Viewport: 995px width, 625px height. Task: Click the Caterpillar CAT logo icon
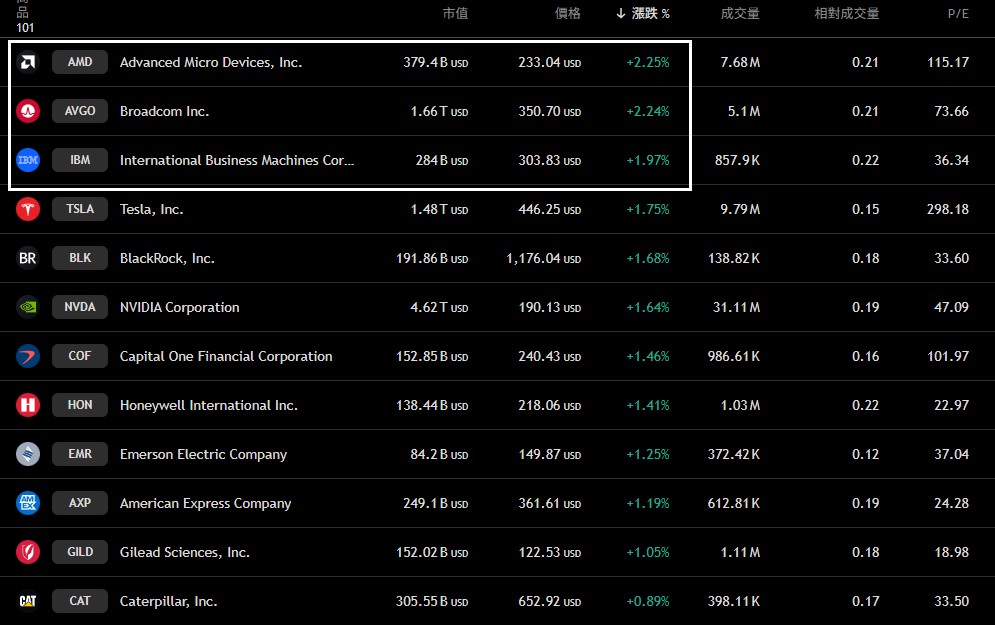28,601
